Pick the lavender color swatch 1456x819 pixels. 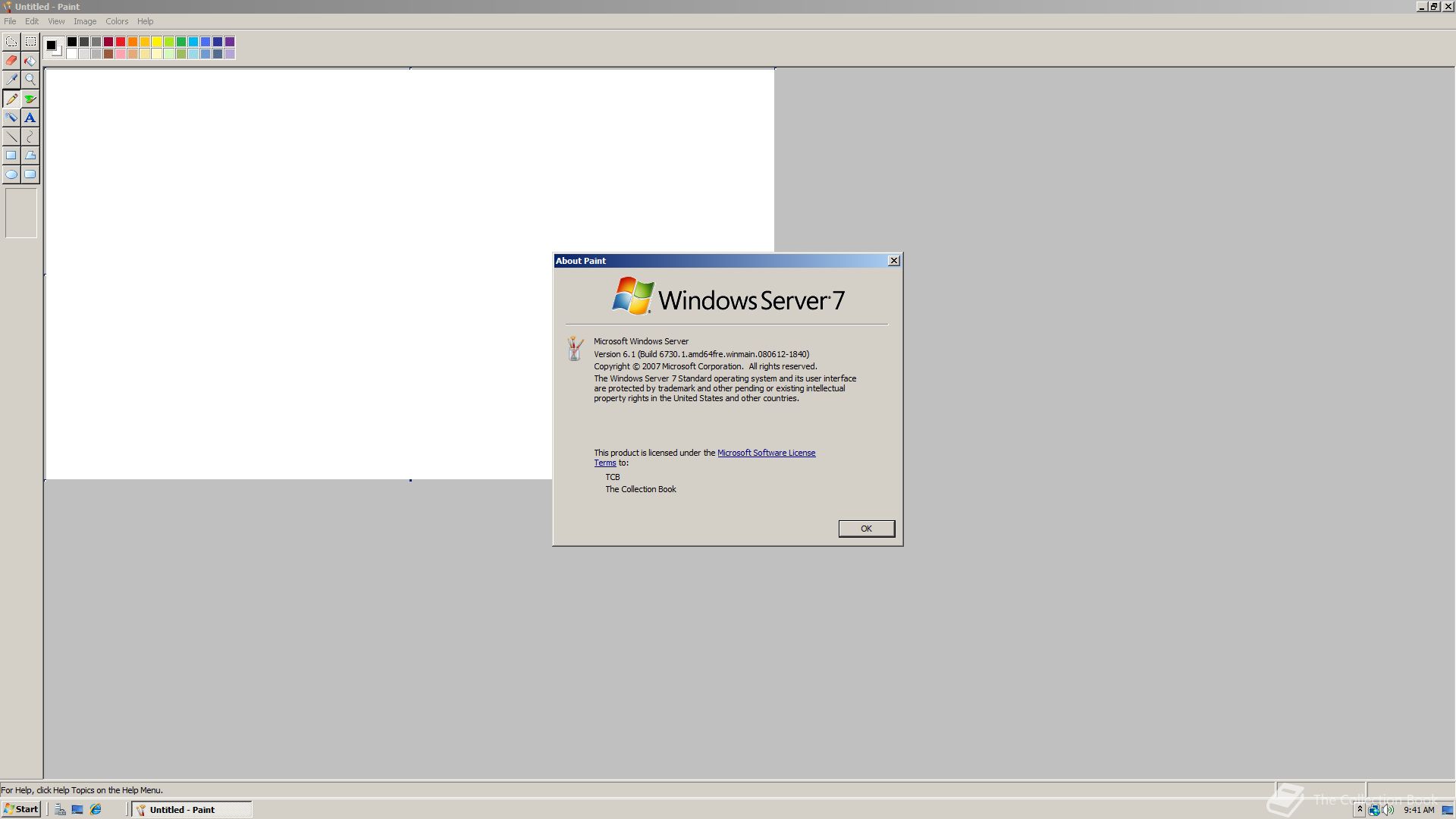click(x=230, y=54)
